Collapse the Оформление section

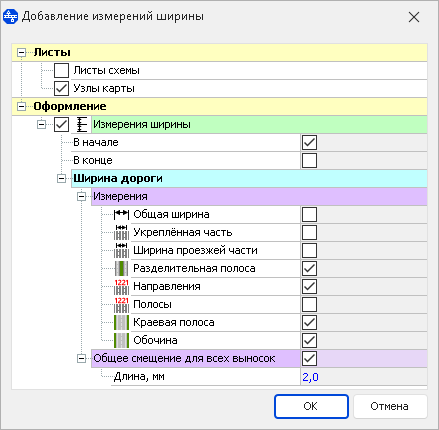coord(21,106)
